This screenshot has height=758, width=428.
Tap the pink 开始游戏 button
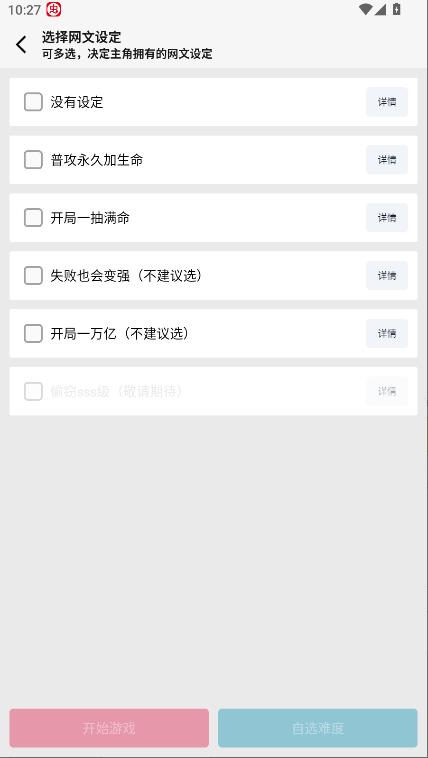(x=109, y=728)
